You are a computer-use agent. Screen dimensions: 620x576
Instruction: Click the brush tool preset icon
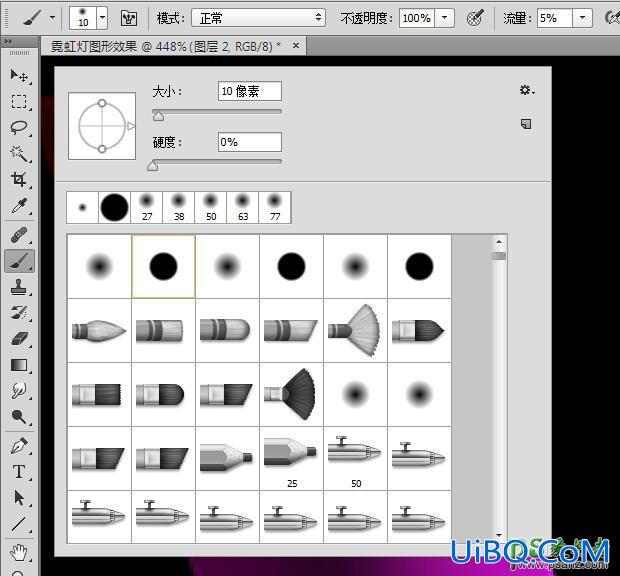(32, 18)
